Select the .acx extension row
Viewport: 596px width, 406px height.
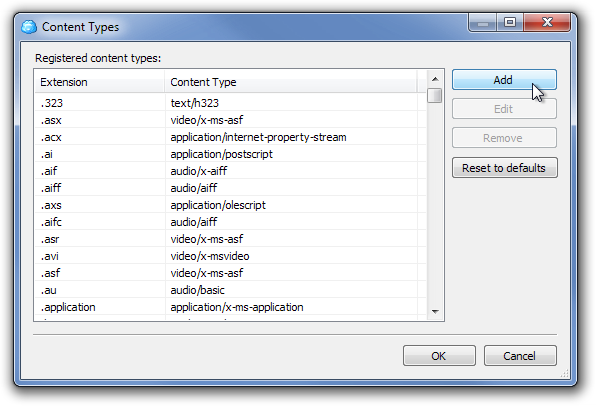pos(230,137)
